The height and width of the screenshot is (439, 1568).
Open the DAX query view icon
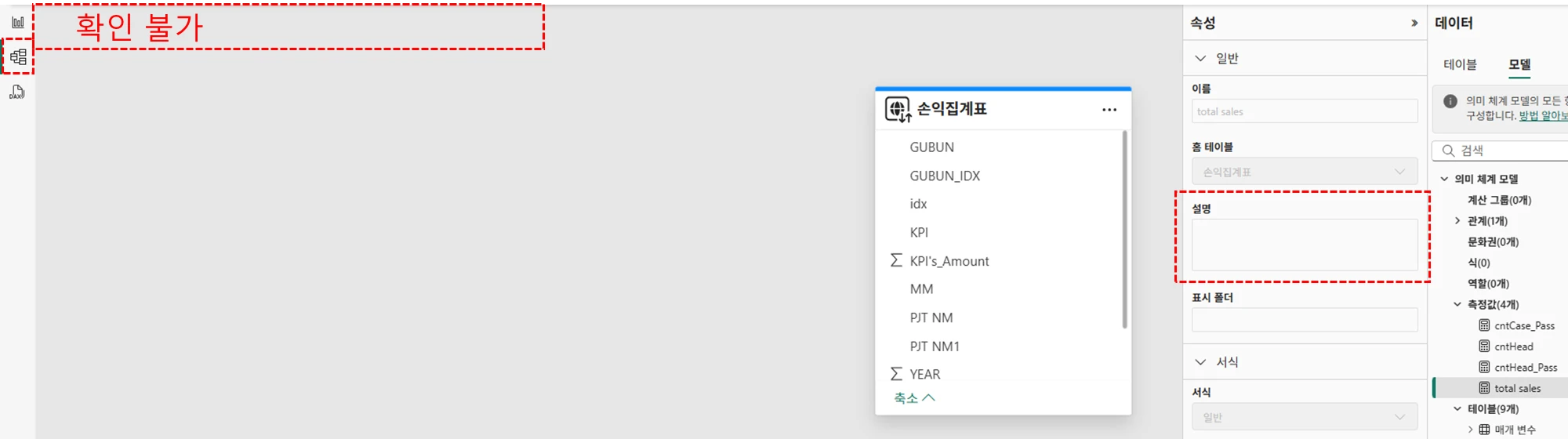(17, 92)
